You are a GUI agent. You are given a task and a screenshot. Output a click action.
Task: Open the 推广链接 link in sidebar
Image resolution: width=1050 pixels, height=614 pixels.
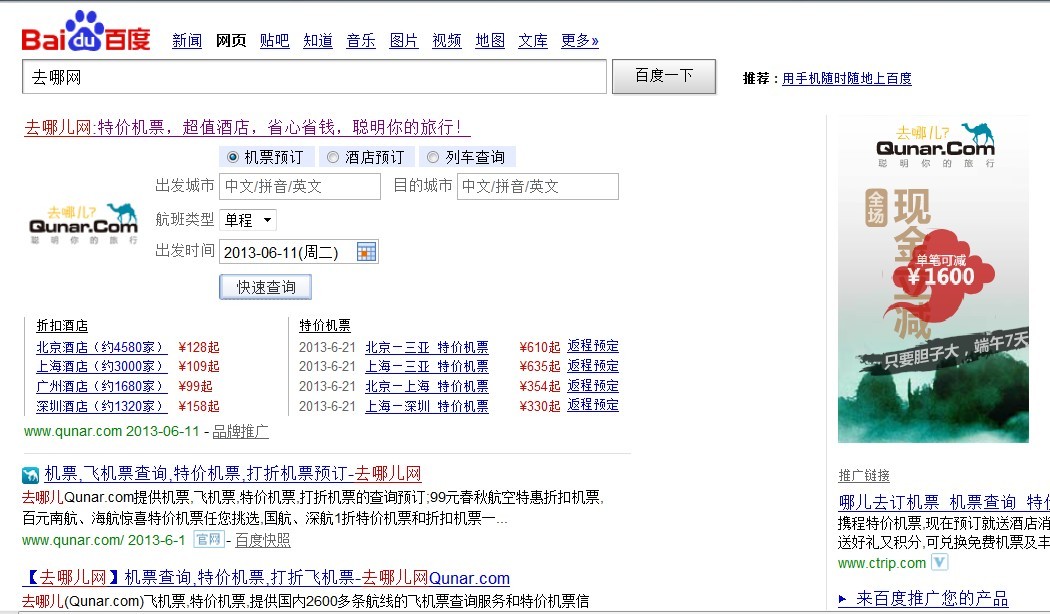(x=864, y=475)
